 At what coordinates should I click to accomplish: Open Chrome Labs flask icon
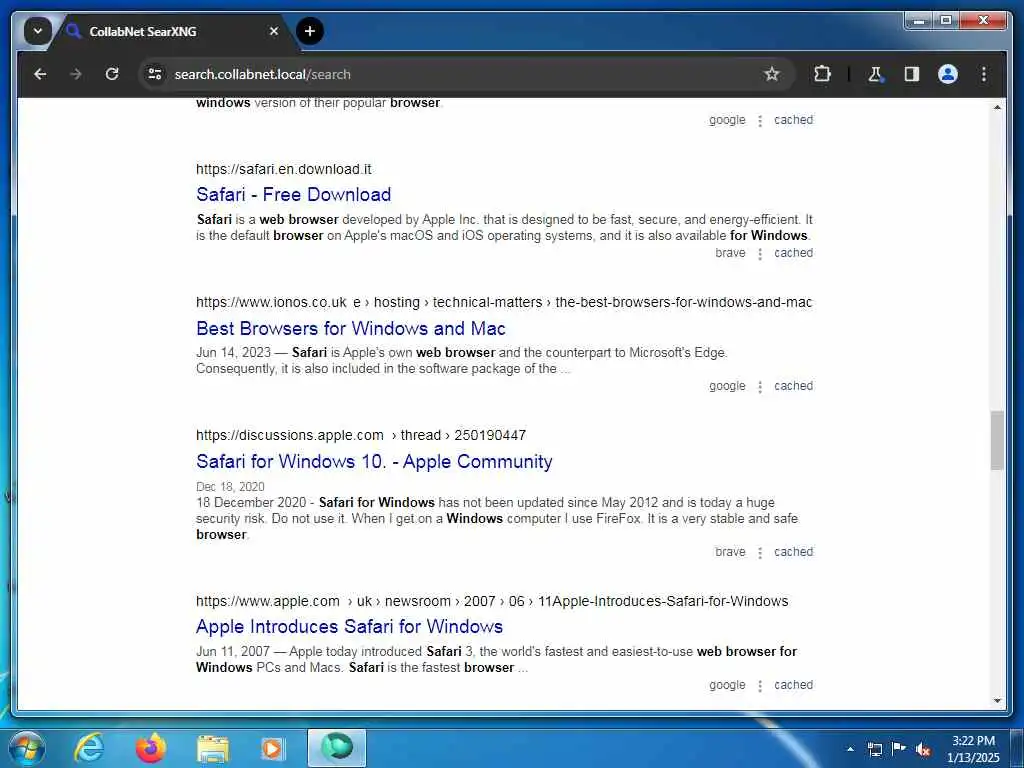pos(875,74)
